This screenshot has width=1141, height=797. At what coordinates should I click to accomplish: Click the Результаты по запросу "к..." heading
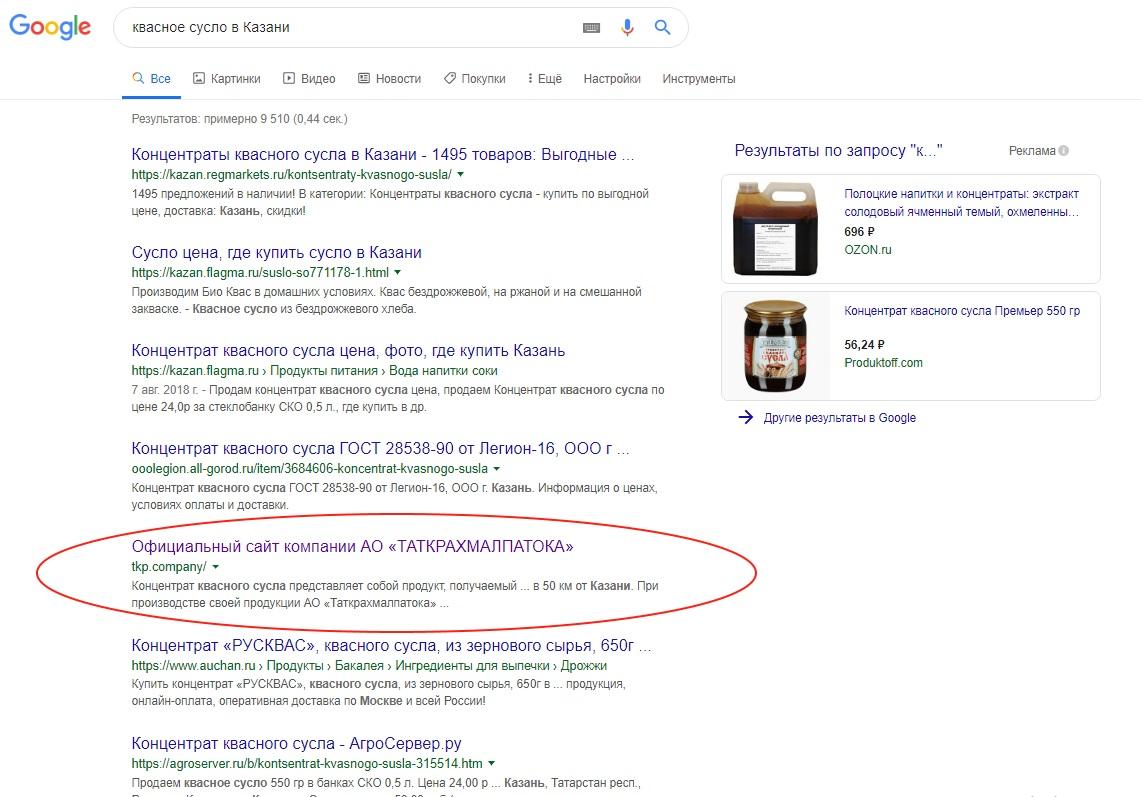pyautogui.click(x=838, y=151)
